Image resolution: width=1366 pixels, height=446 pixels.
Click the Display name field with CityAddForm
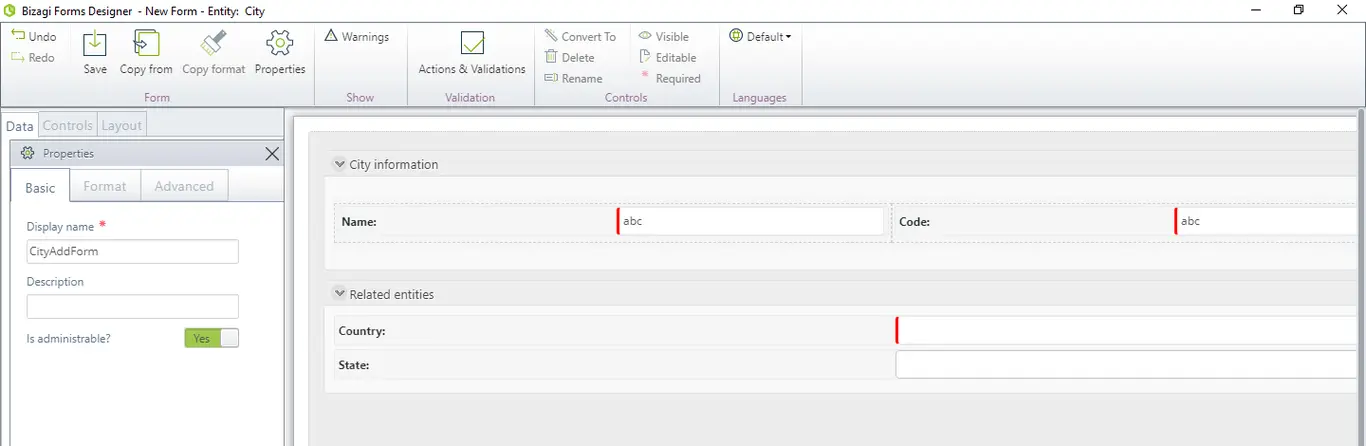click(132, 251)
